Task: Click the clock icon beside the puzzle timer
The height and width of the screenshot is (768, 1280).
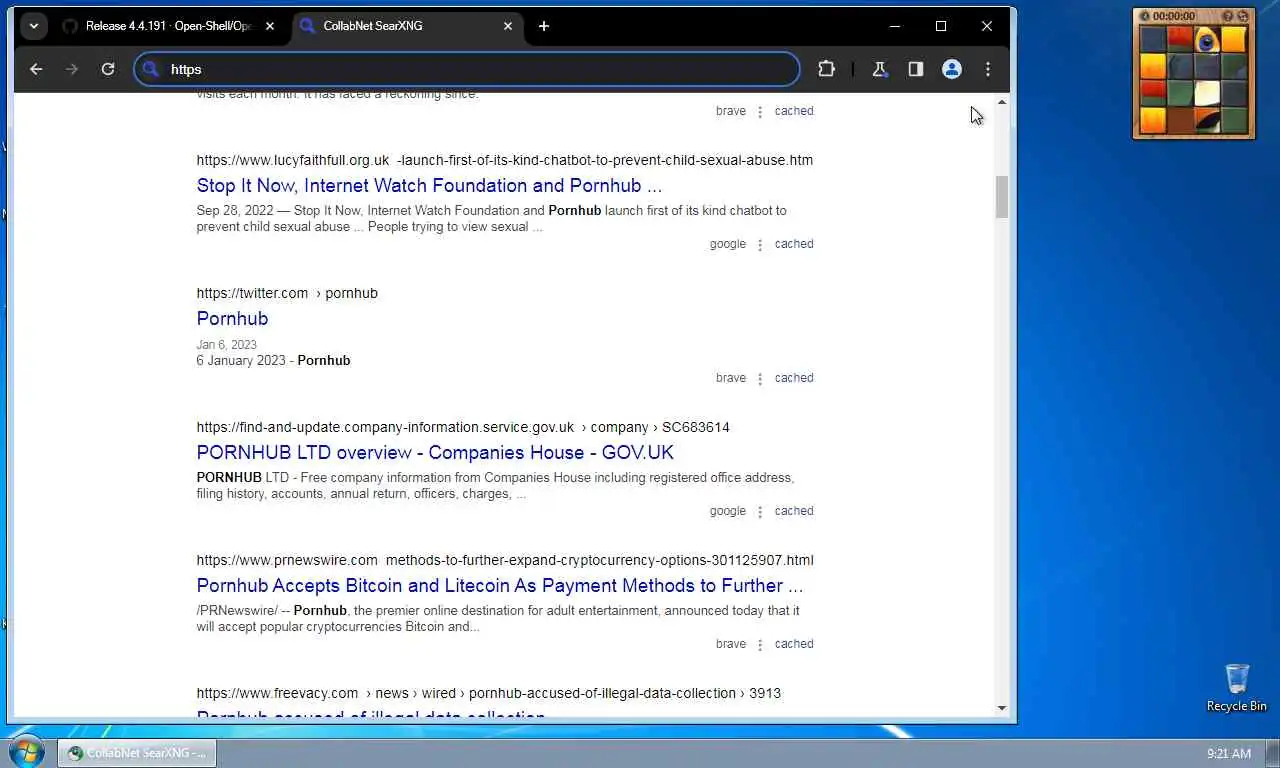Action: click(1145, 16)
